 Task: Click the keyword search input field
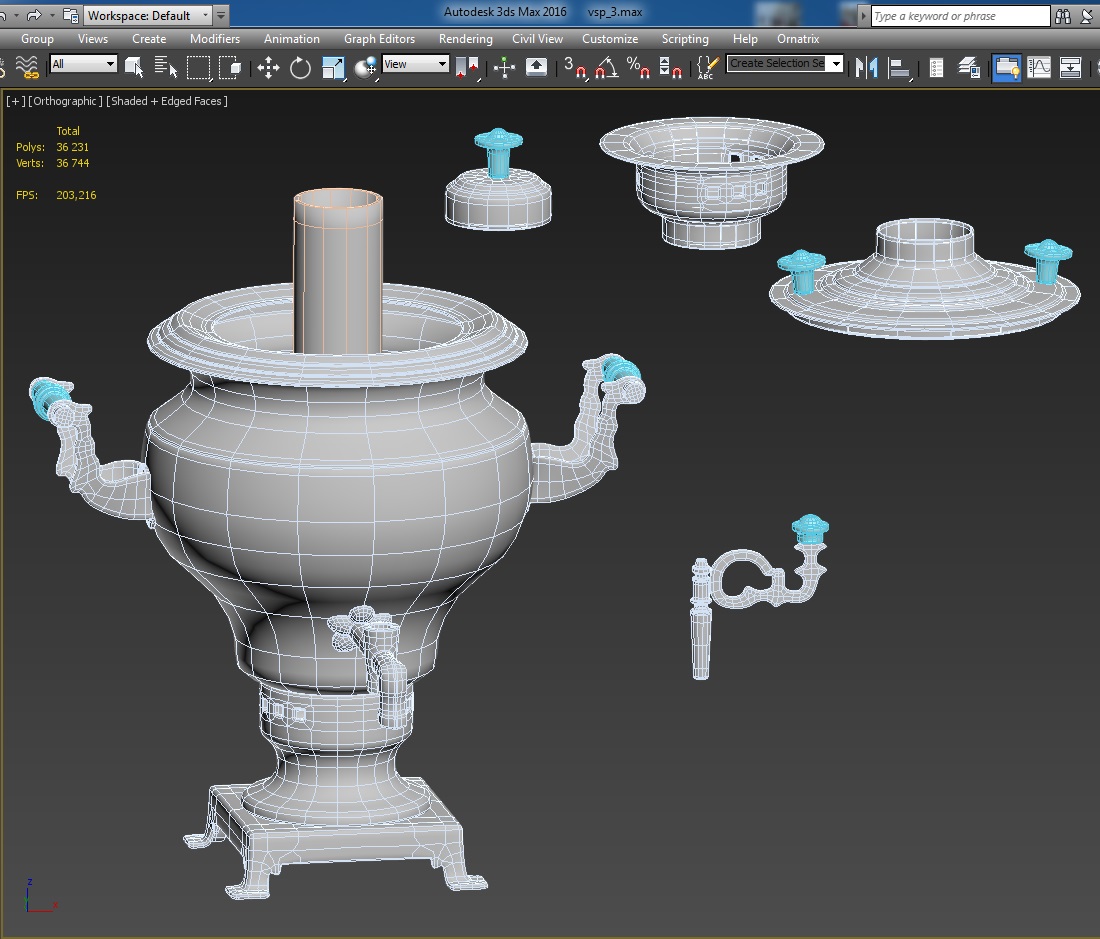(959, 16)
